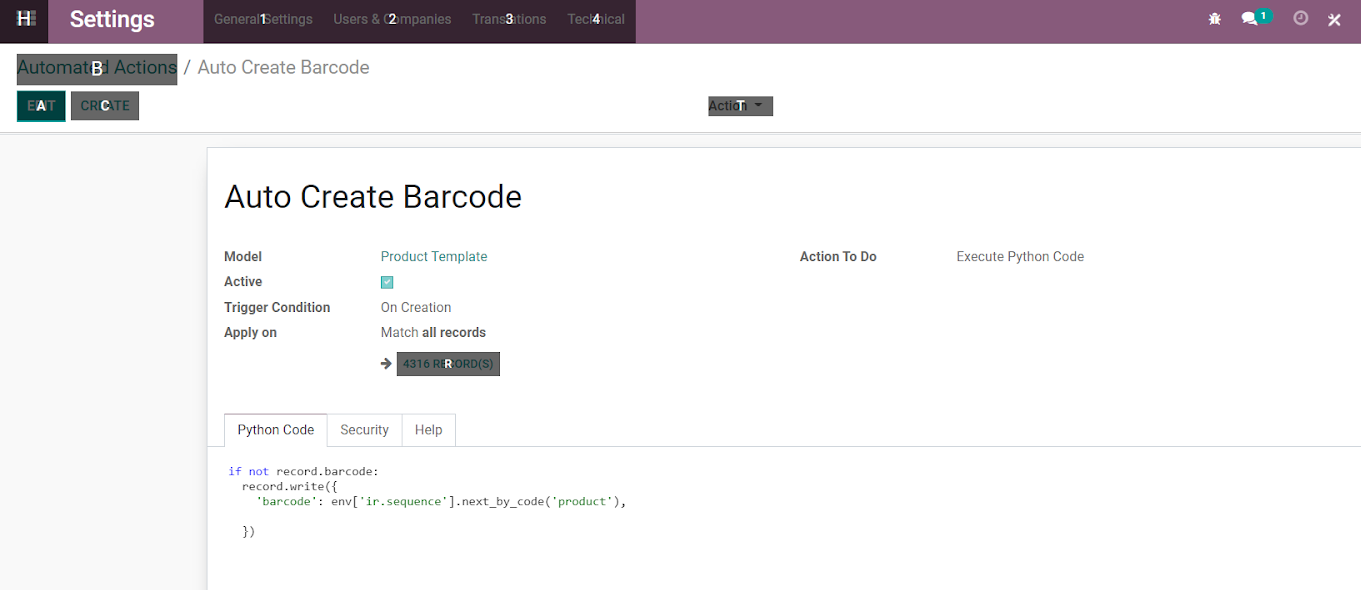This screenshot has width=1363, height=590.
Task: Open the conversations chat icon
Action: [x=1250, y=19]
